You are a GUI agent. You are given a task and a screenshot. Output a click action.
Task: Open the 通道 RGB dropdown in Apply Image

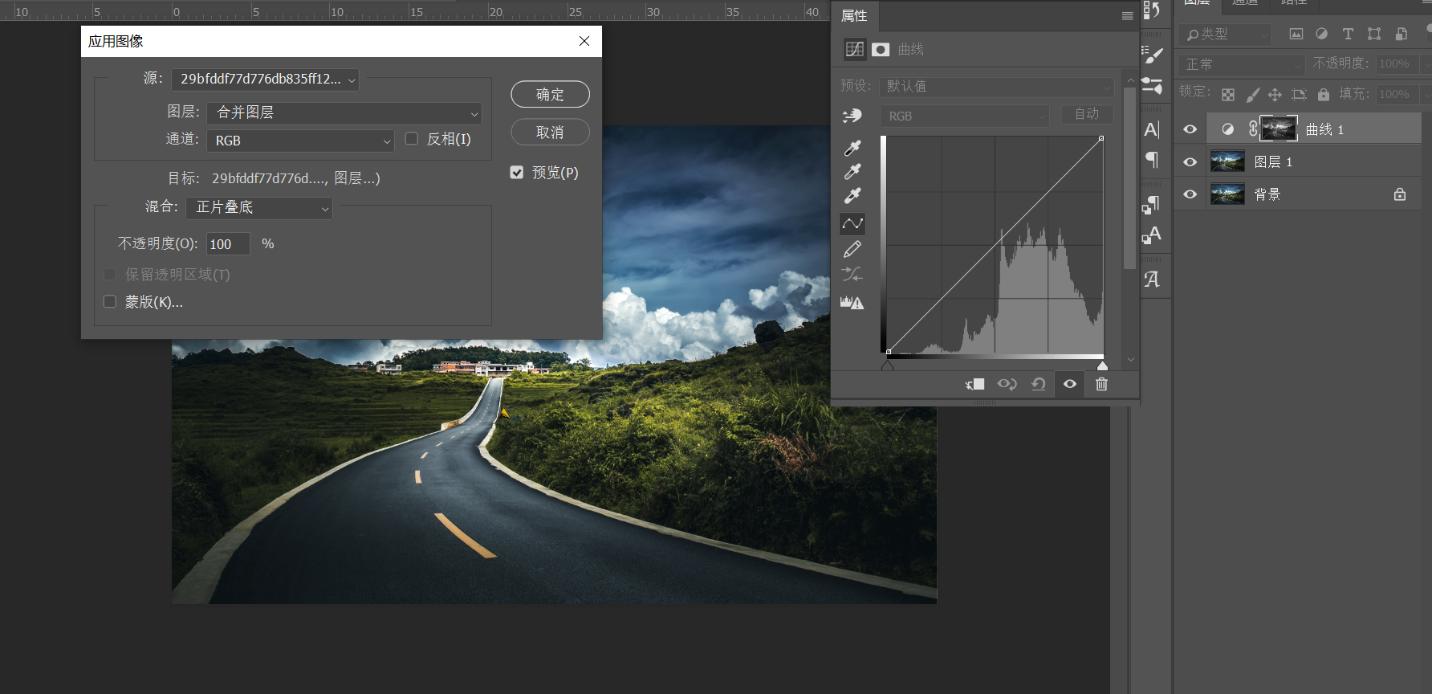click(x=300, y=140)
